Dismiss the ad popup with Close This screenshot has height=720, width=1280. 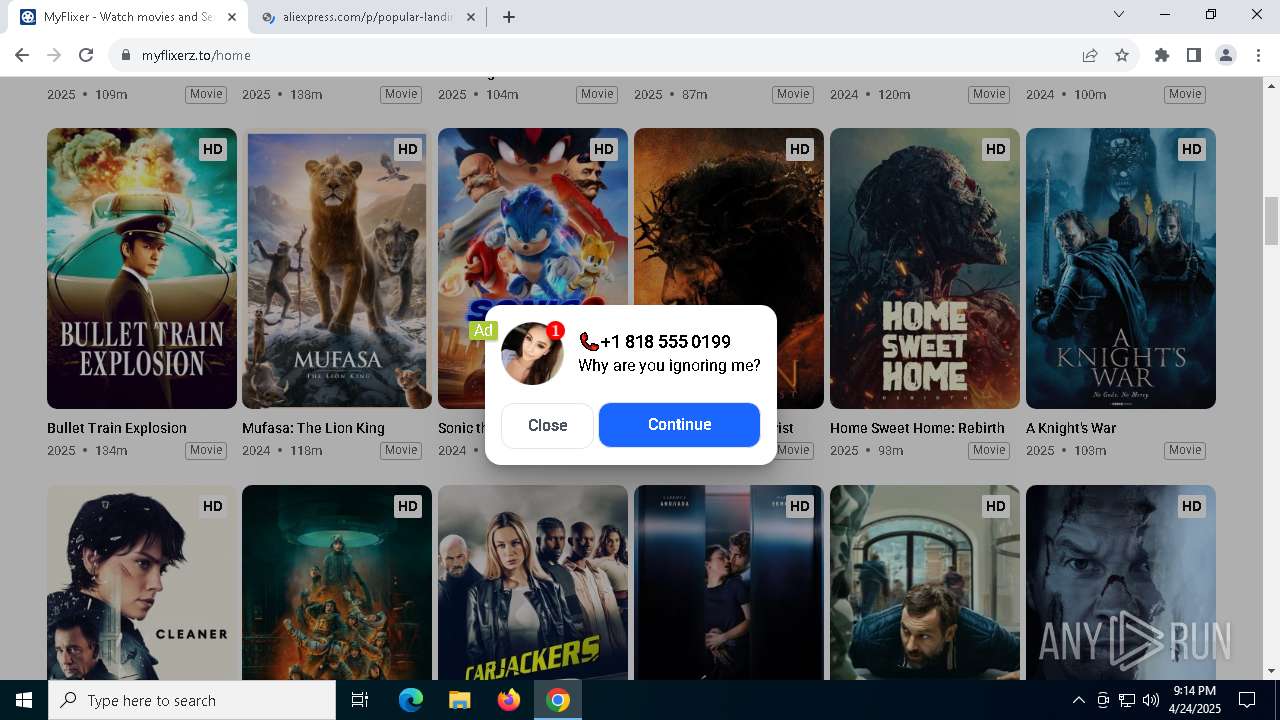tap(547, 425)
